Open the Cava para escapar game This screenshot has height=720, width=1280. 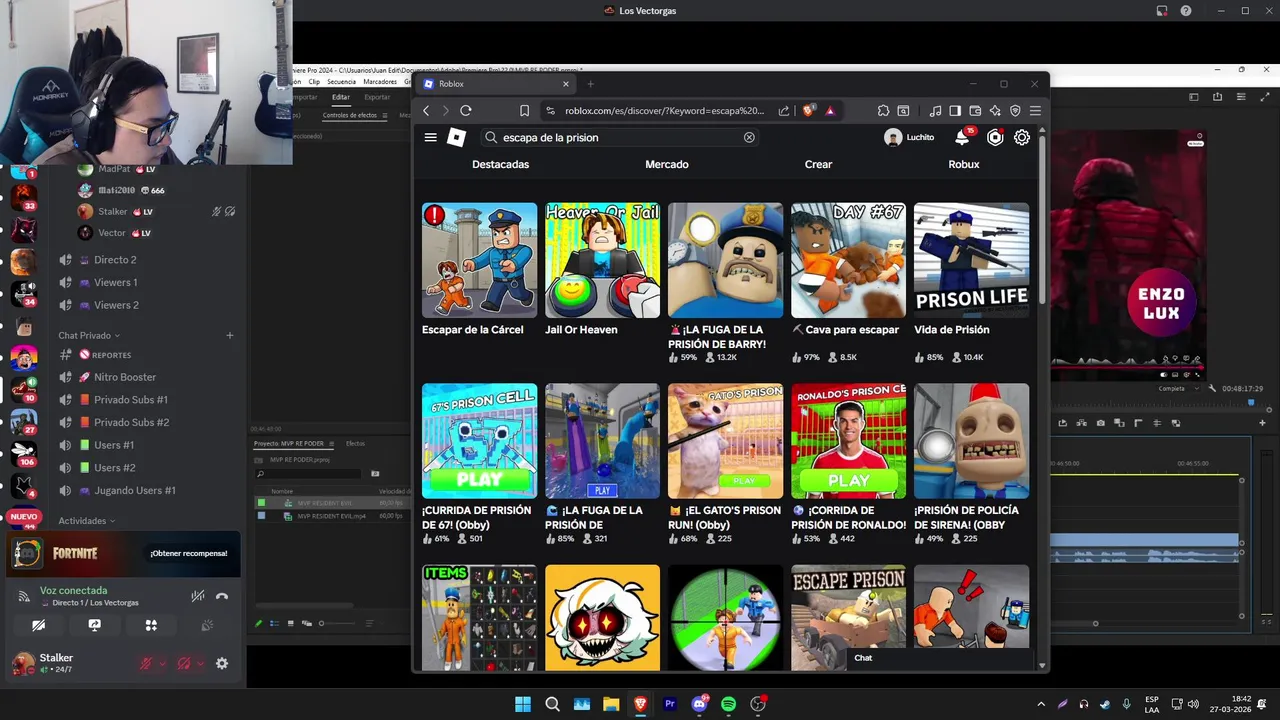[x=848, y=282]
